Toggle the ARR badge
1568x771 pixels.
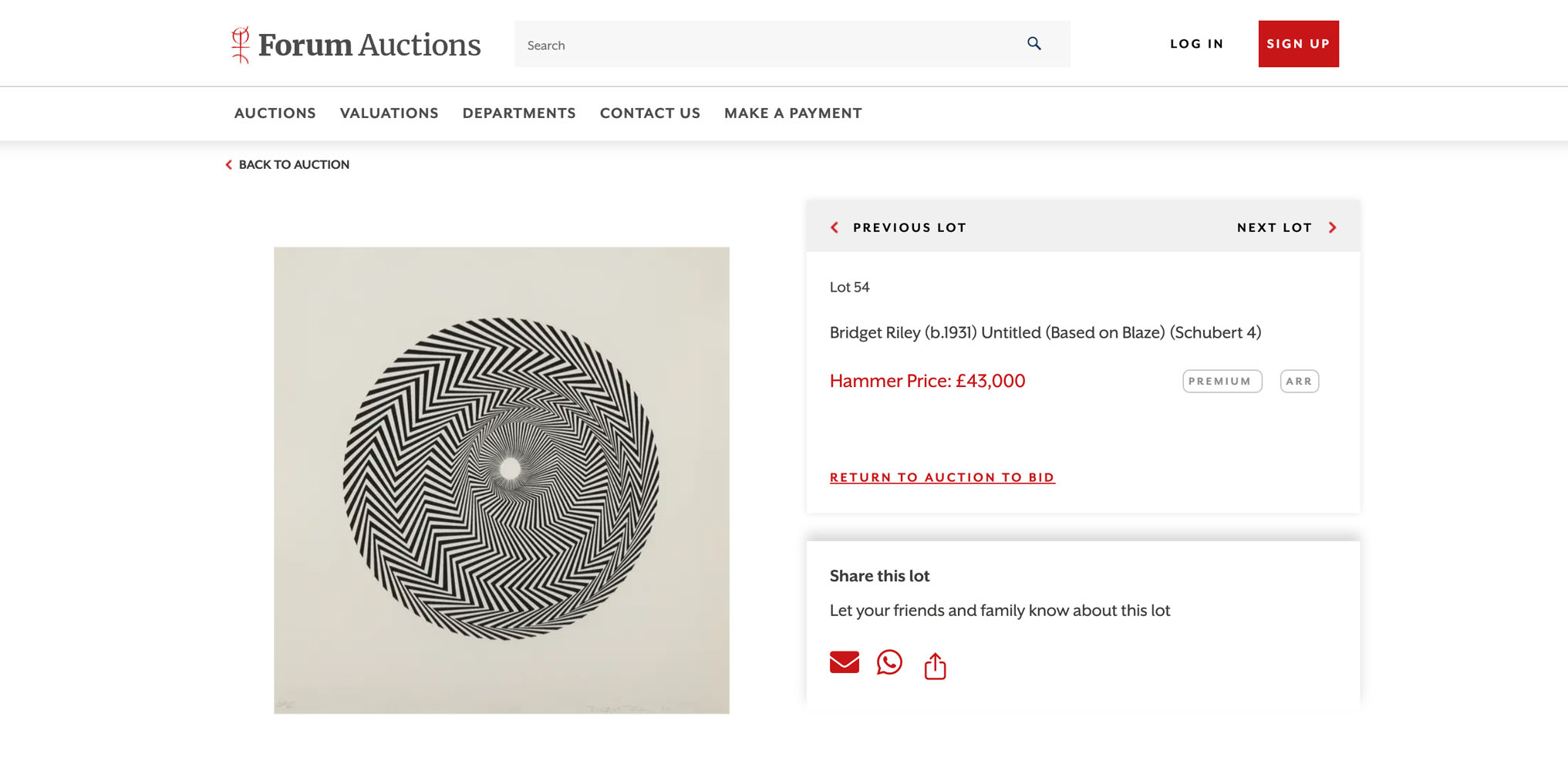coord(1299,381)
